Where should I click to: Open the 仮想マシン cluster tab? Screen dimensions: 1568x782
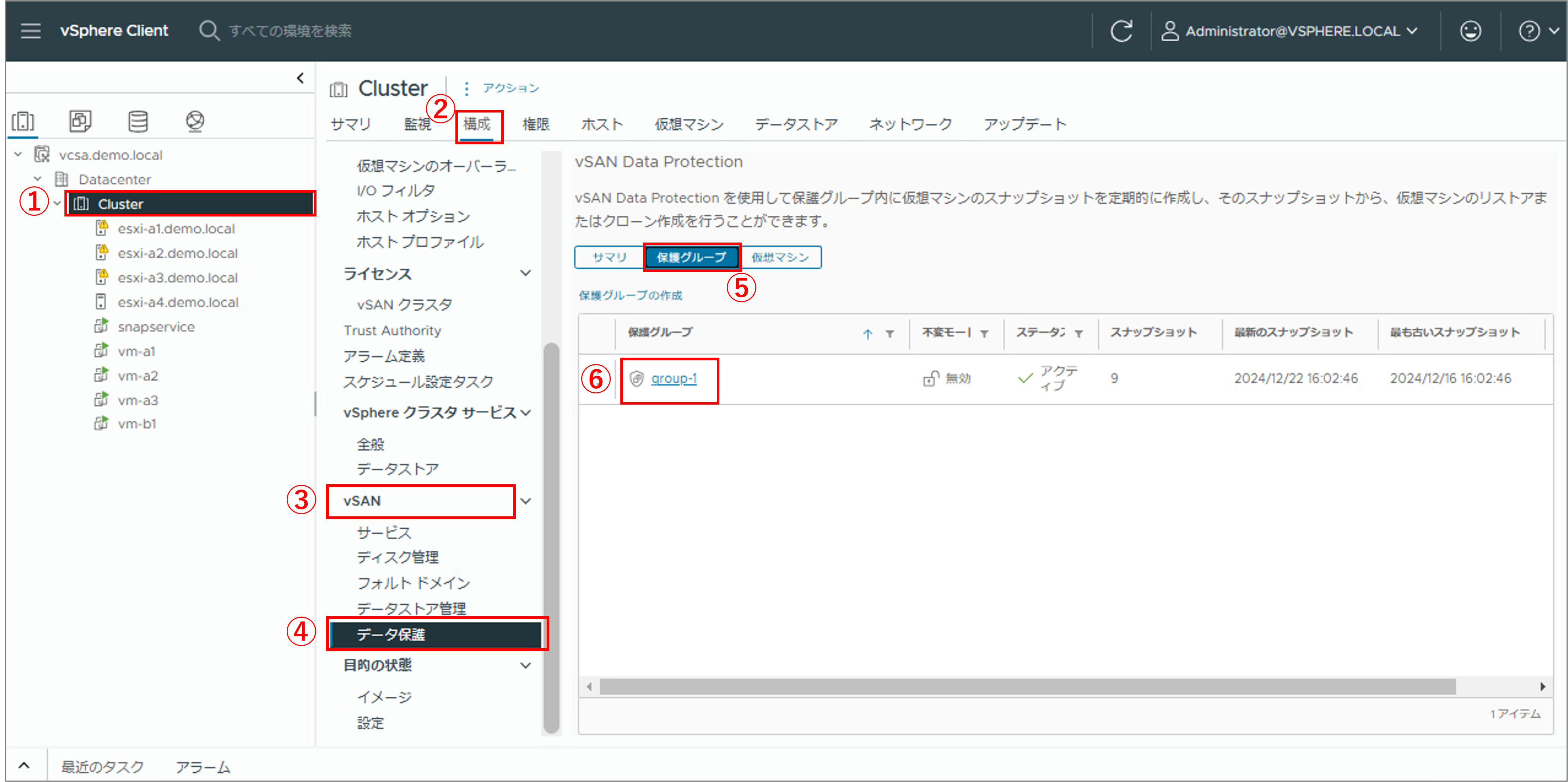(x=688, y=124)
